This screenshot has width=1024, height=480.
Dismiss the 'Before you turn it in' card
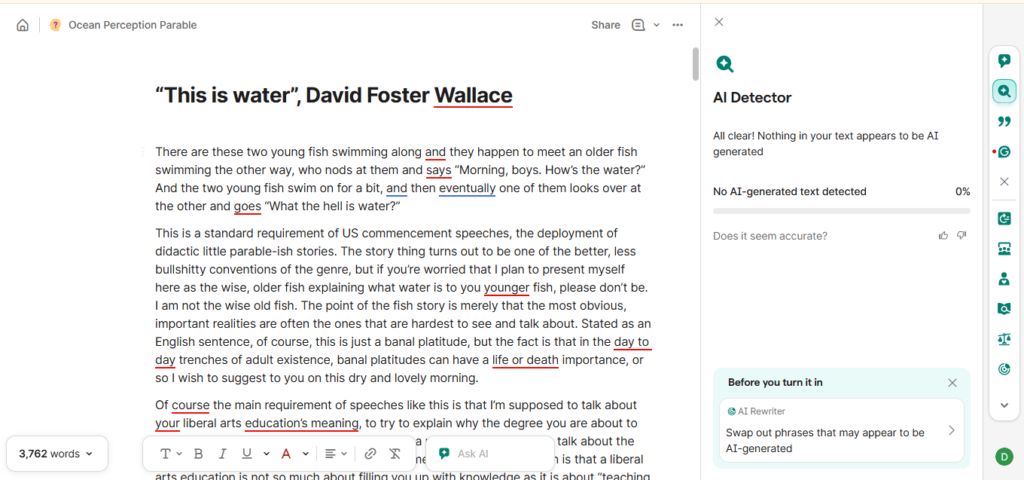pyautogui.click(x=952, y=383)
